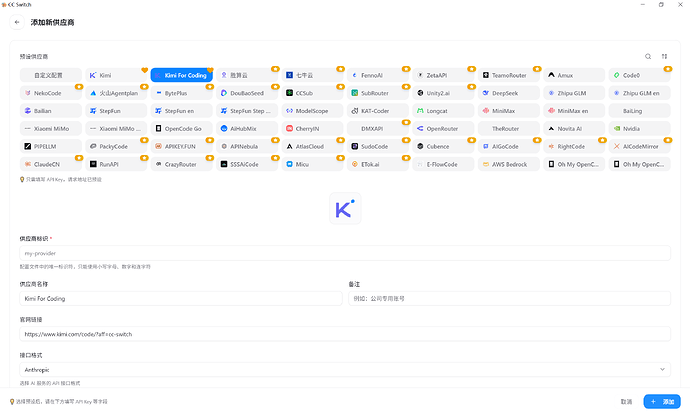Pick the CCSub preset
The image size is (690, 414).
click(x=312, y=93)
